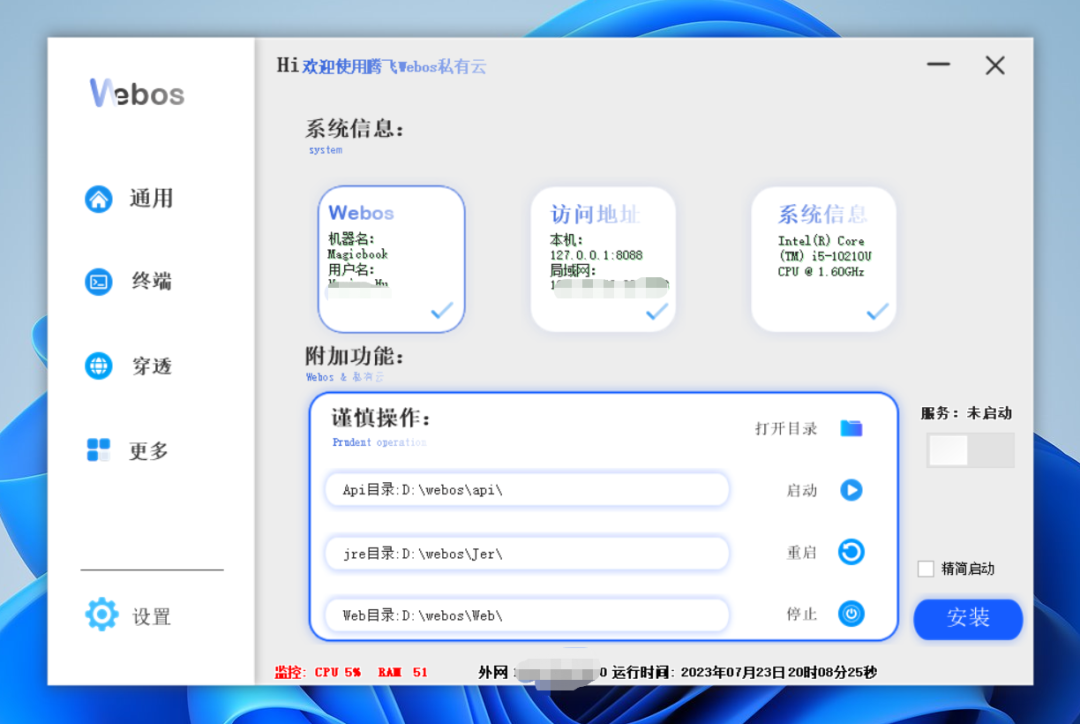The image size is (1080, 724).
Task: Click the 打开目录 label
Action: [x=786, y=428]
